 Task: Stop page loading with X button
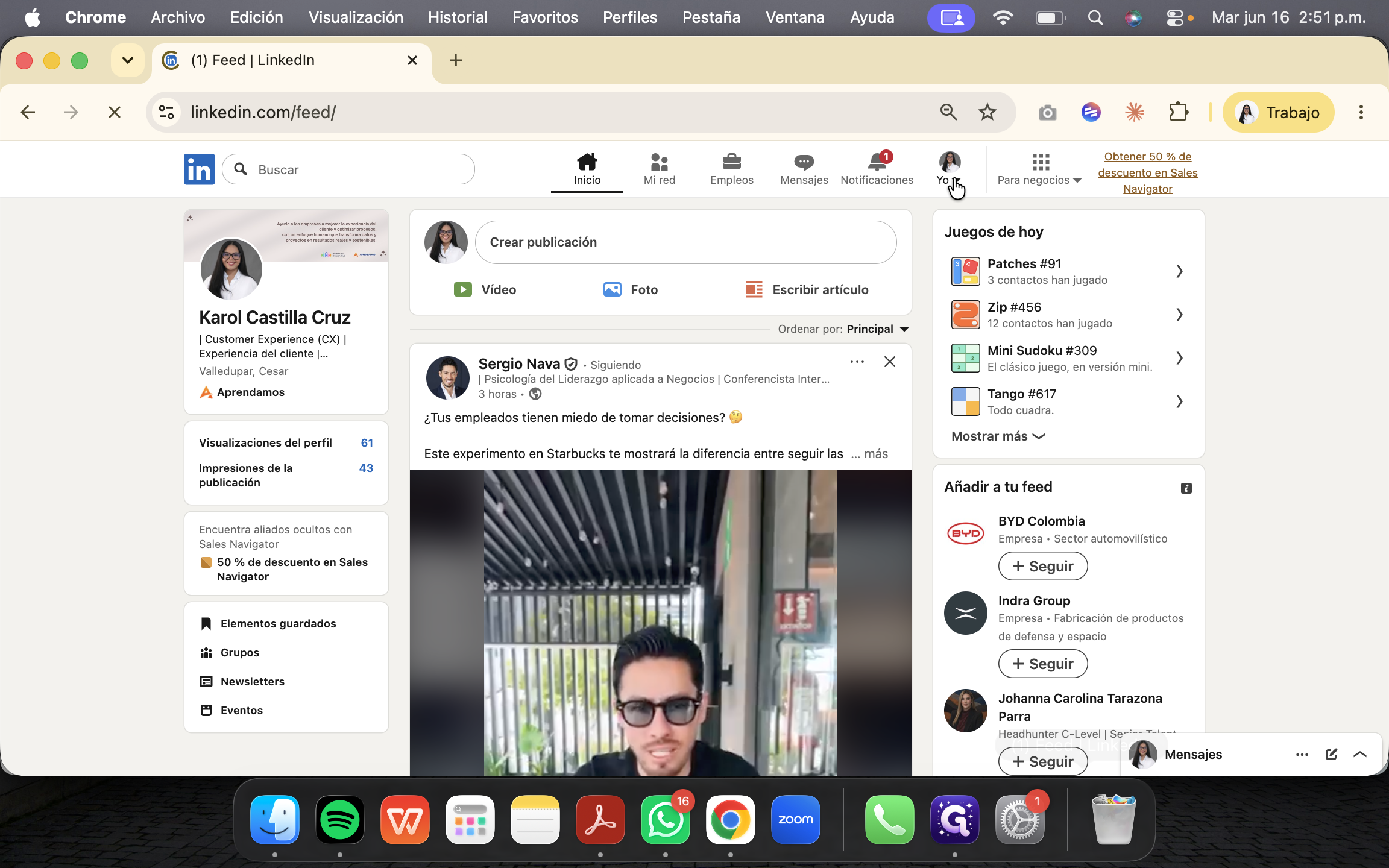coord(114,112)
